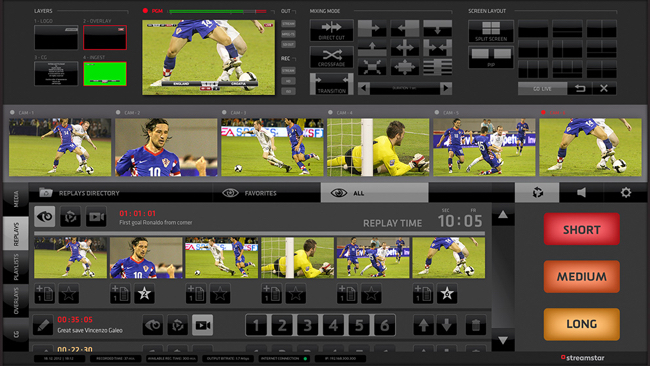The width and height of the screenshot is (650, 366).
Task: Toggle the HD recording button under REC
Action: pyautogui.click(x=289, y=81)
